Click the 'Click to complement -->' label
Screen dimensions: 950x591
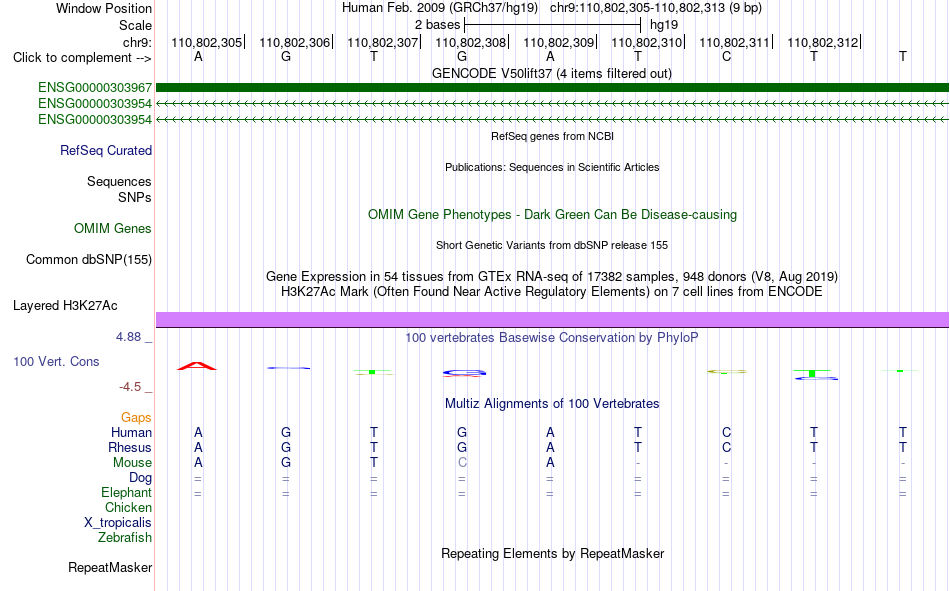coord(82,58)
